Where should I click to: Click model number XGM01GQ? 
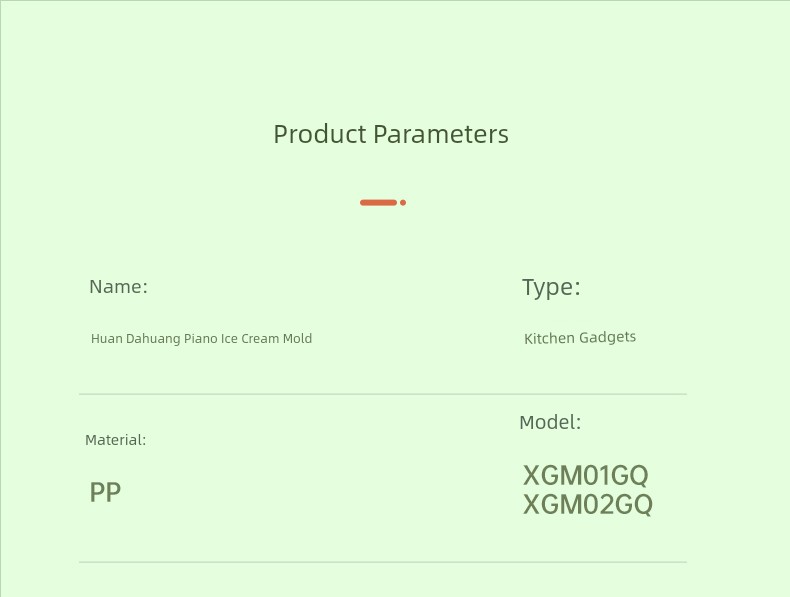click(x=585, y=475)
